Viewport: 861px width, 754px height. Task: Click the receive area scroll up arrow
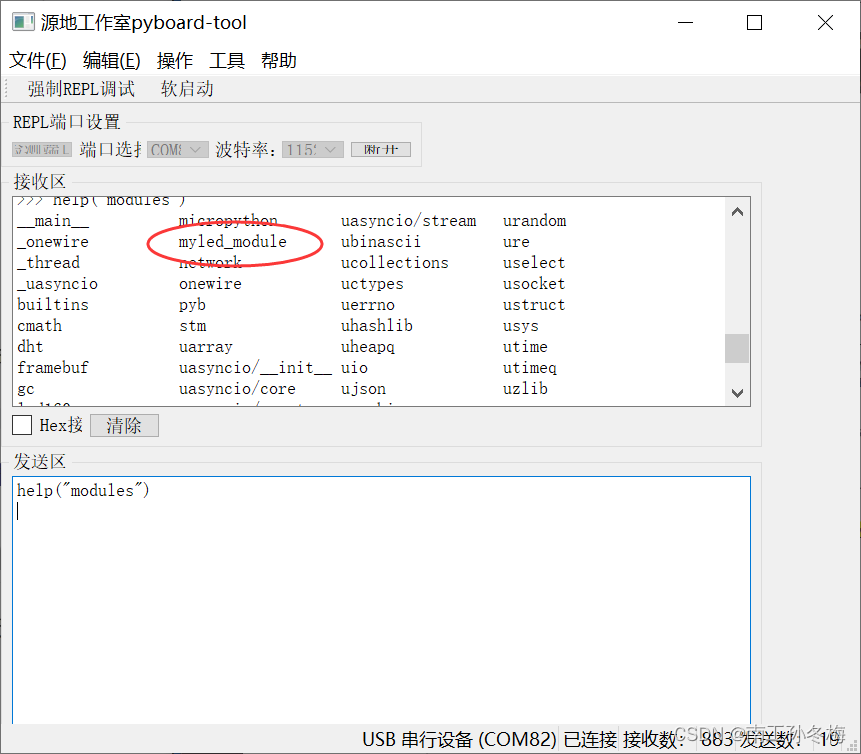click(737, 212)
